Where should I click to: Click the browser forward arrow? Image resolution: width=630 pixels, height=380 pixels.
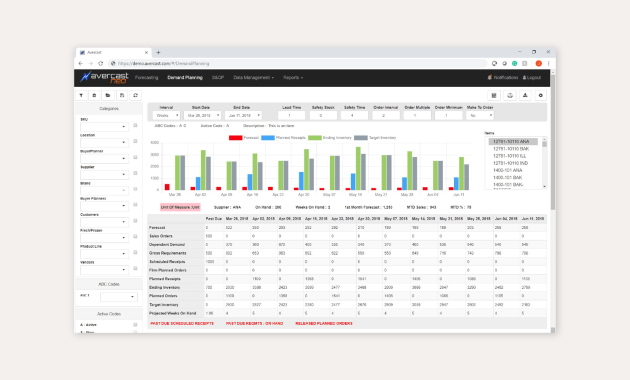(90, 63)
